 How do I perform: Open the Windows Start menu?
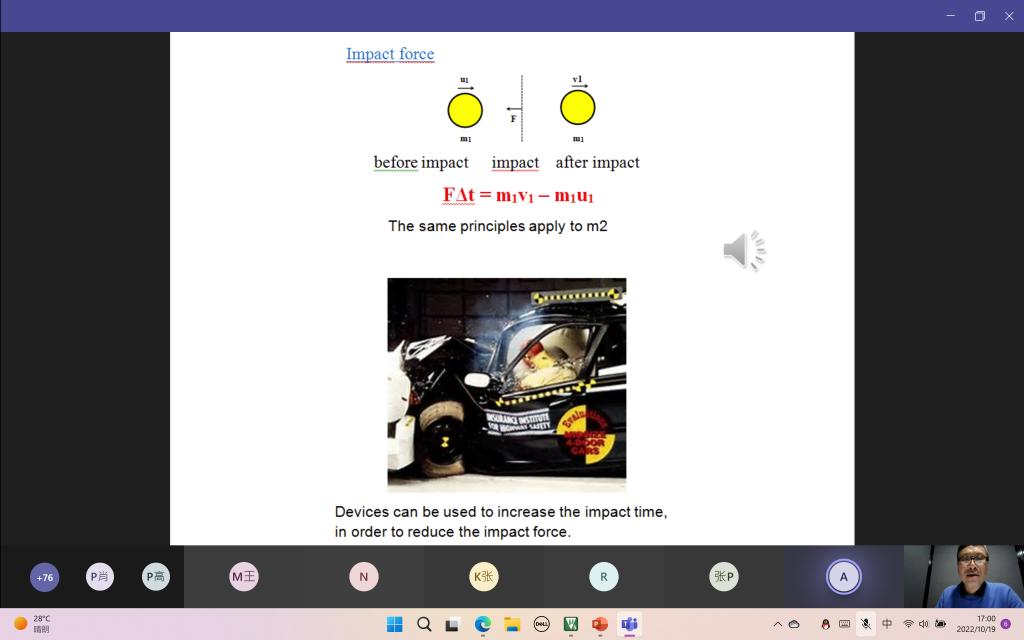[x=395, y=624]
